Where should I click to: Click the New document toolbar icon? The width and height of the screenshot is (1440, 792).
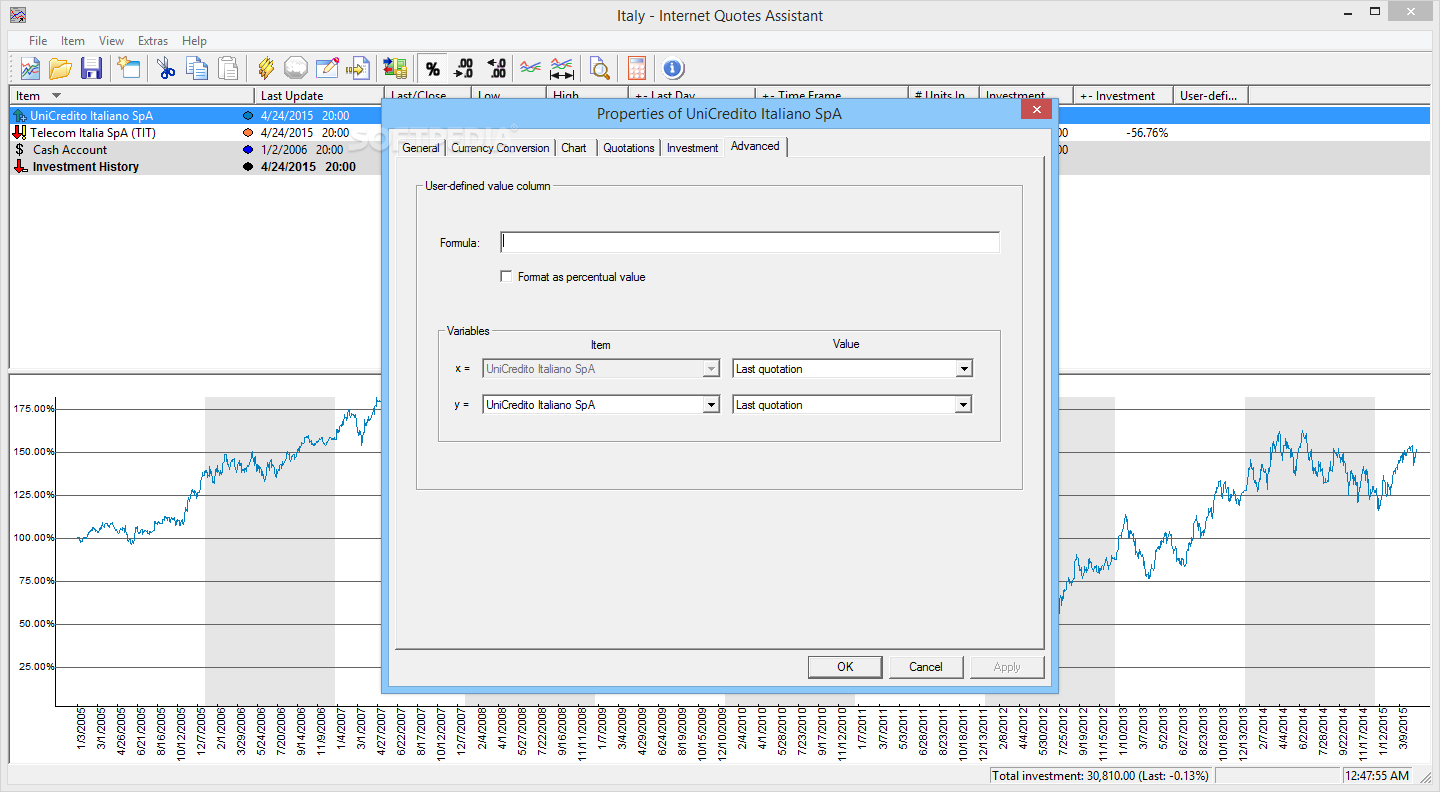pos(30,68)
